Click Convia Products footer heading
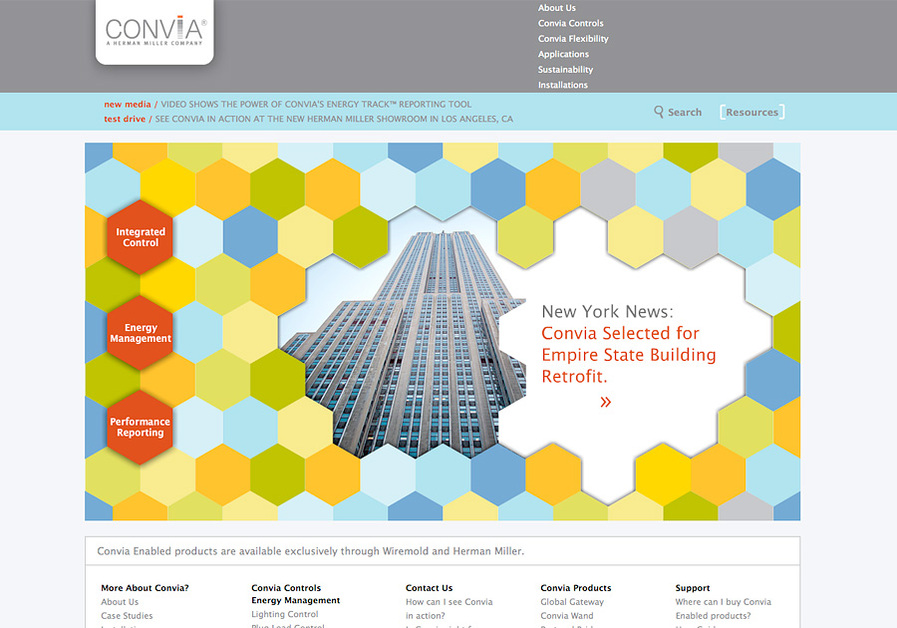Image resolution: width=897 pixels, height=628 pixels. 575,588
